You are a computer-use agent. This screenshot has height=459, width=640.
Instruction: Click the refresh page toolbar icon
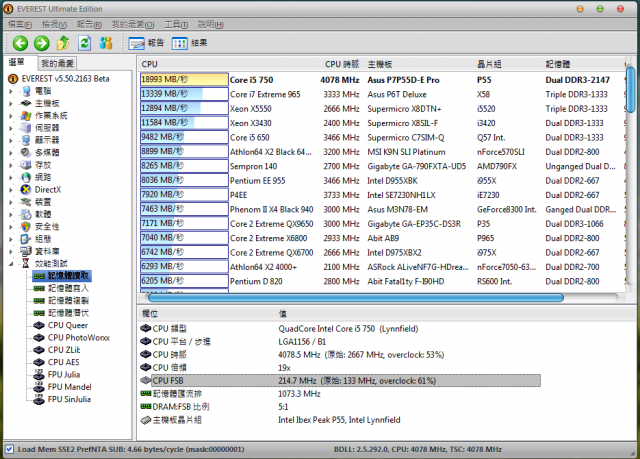coord(84,43)
